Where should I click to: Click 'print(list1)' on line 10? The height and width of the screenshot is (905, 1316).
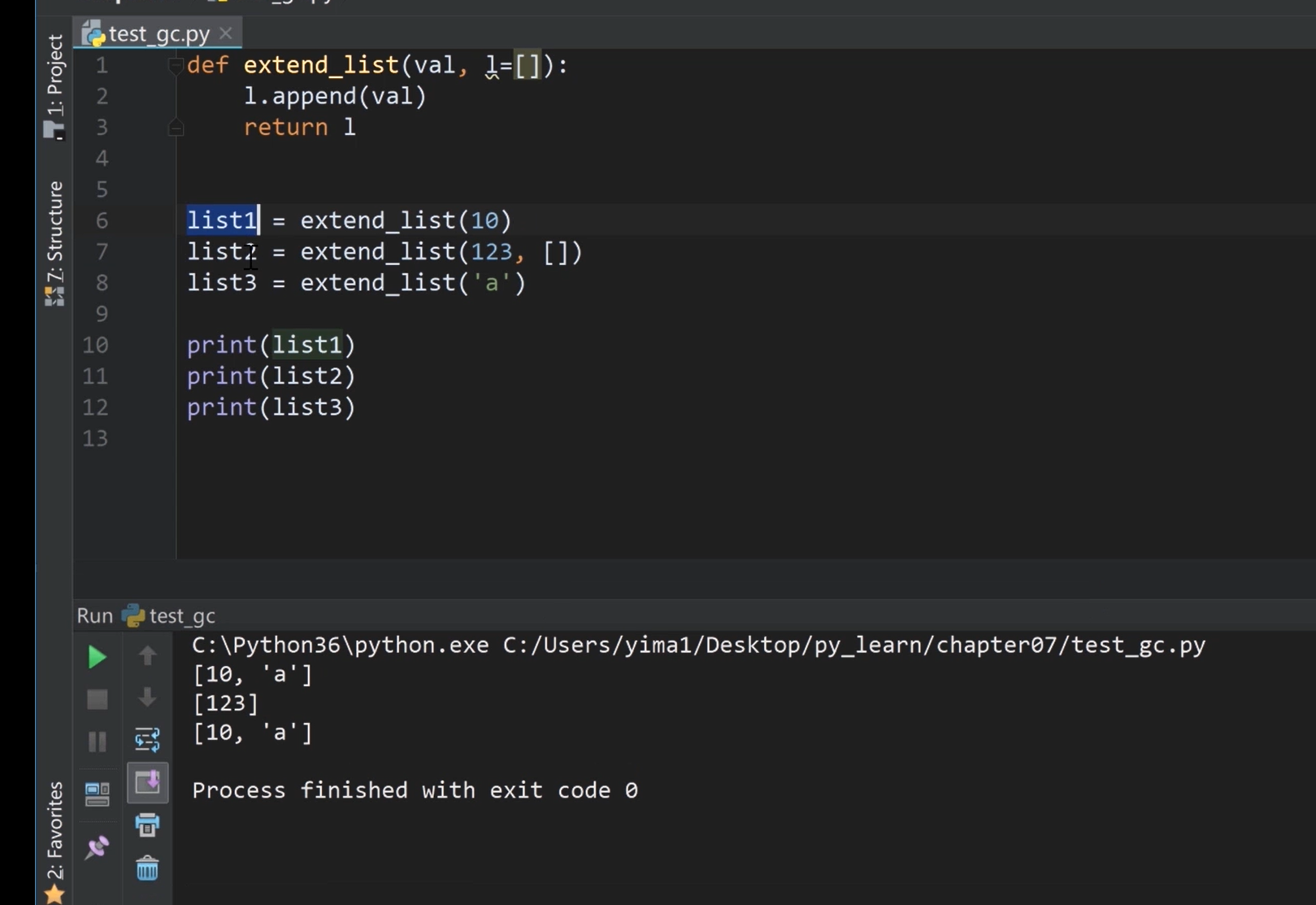pyautogui.click(x=271, y=345)
